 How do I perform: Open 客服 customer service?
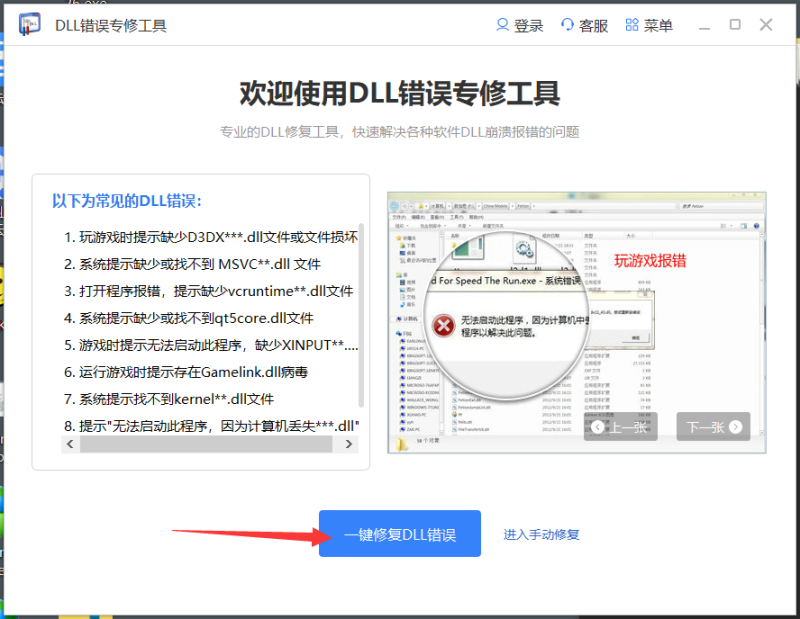(584, 25)
